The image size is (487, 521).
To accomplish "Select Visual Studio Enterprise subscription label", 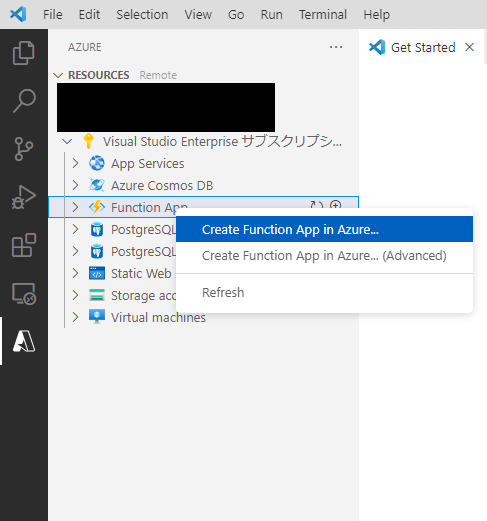I will [222, 141].
